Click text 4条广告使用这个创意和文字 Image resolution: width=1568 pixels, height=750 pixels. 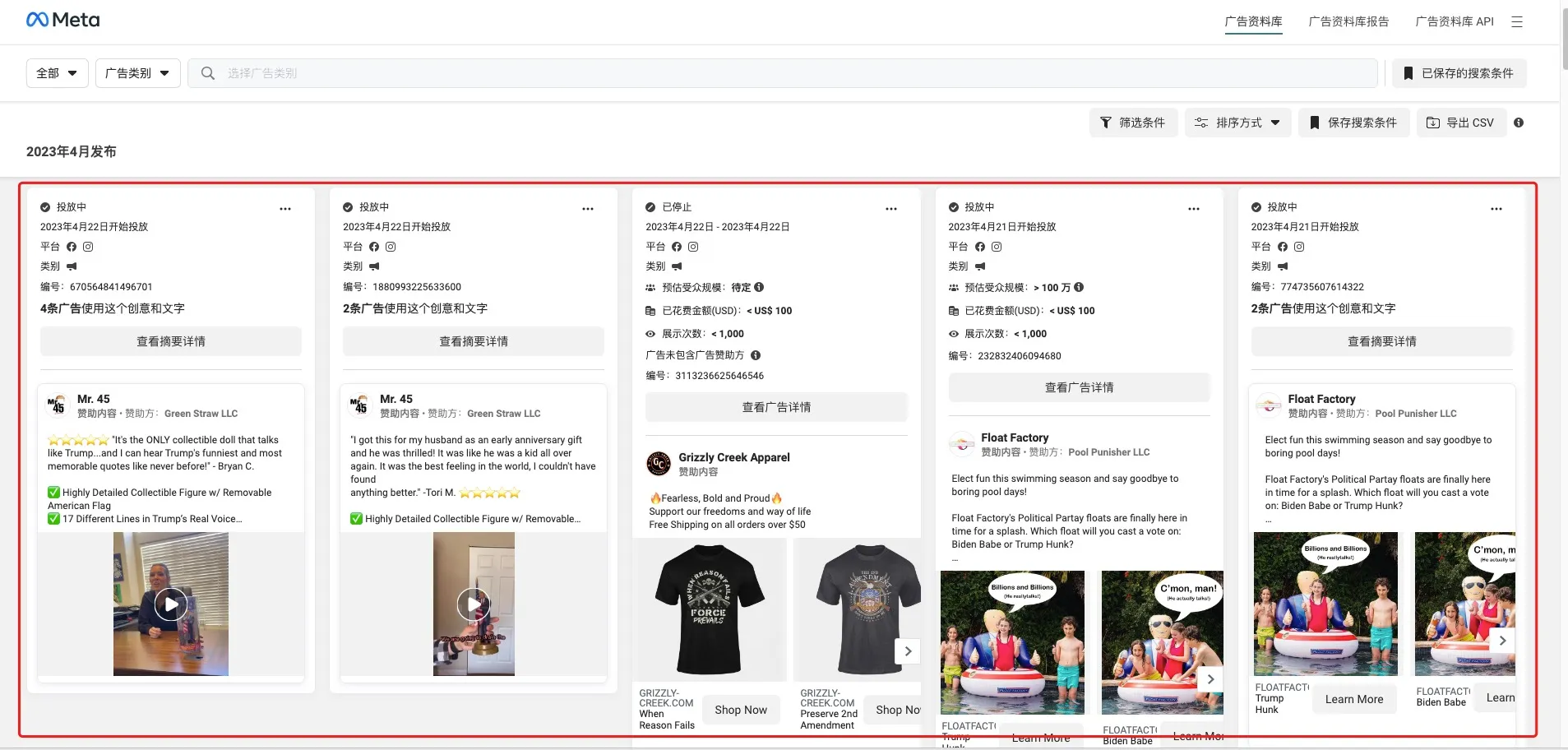tap(113, 308)
